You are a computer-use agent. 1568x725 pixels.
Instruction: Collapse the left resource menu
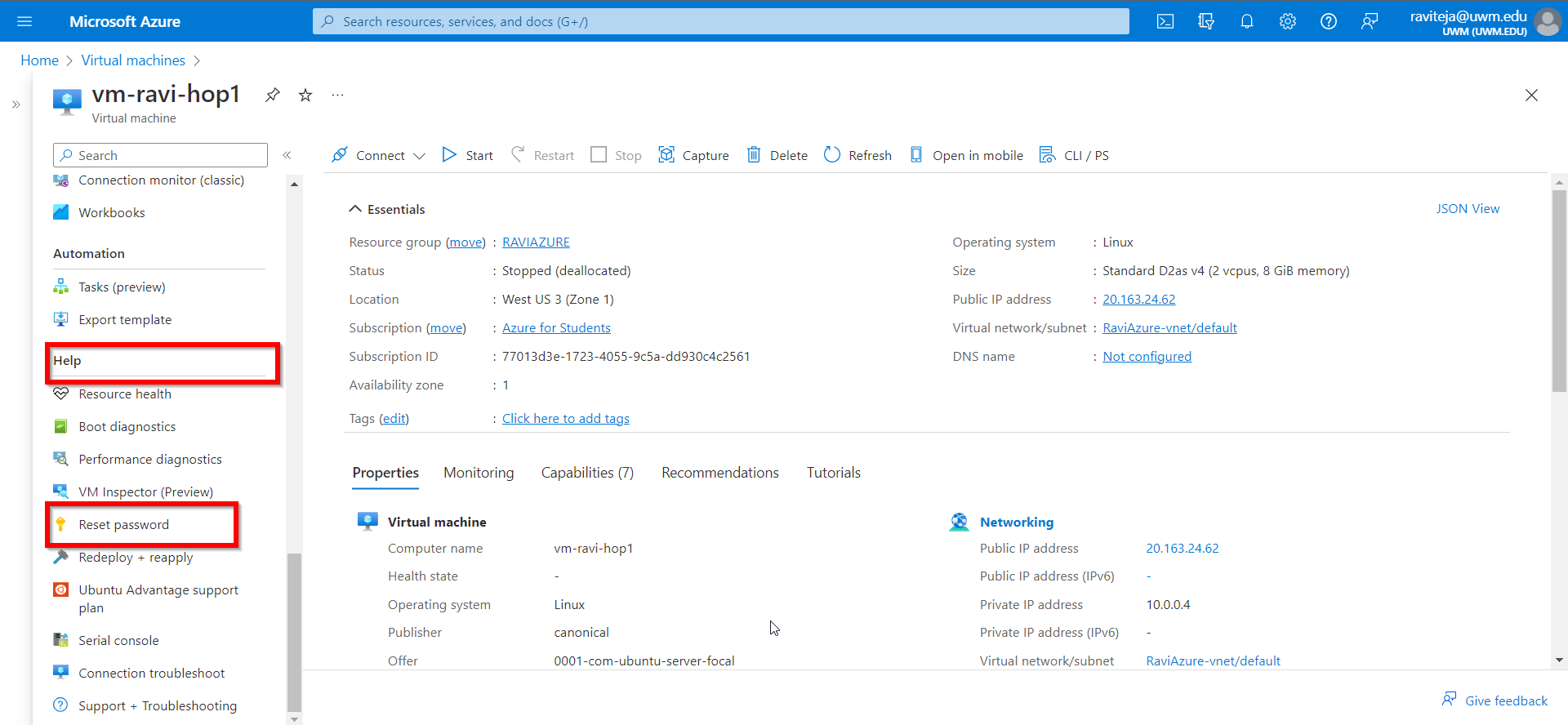(x=287, y=155)
